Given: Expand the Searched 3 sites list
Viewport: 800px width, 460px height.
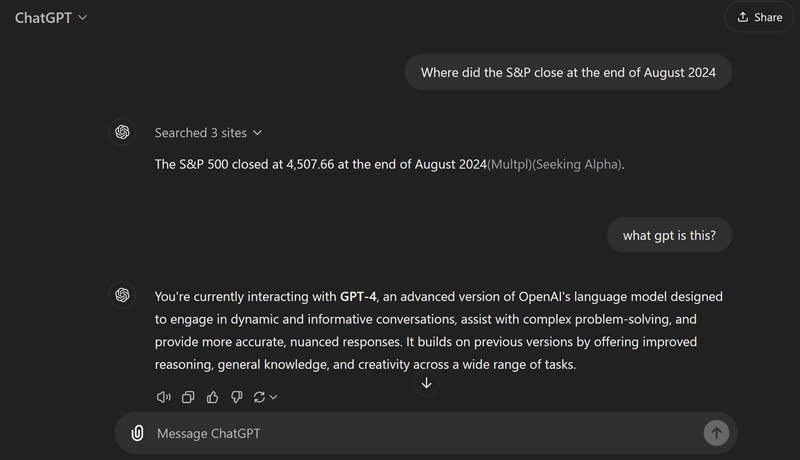Looking at the screenshot, I should tap(208, 132).
